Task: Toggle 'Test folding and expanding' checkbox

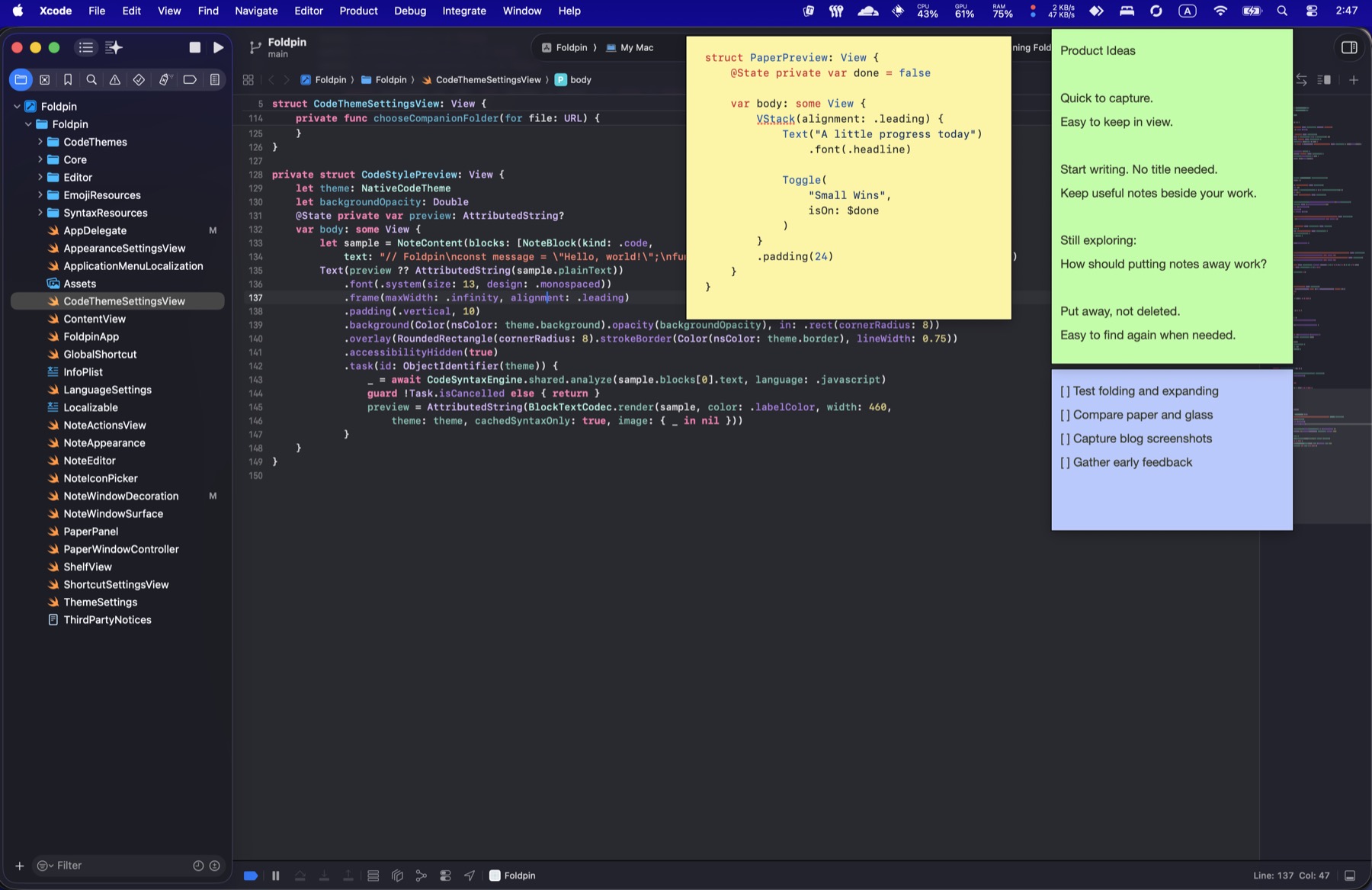Action: (1065, 391)
